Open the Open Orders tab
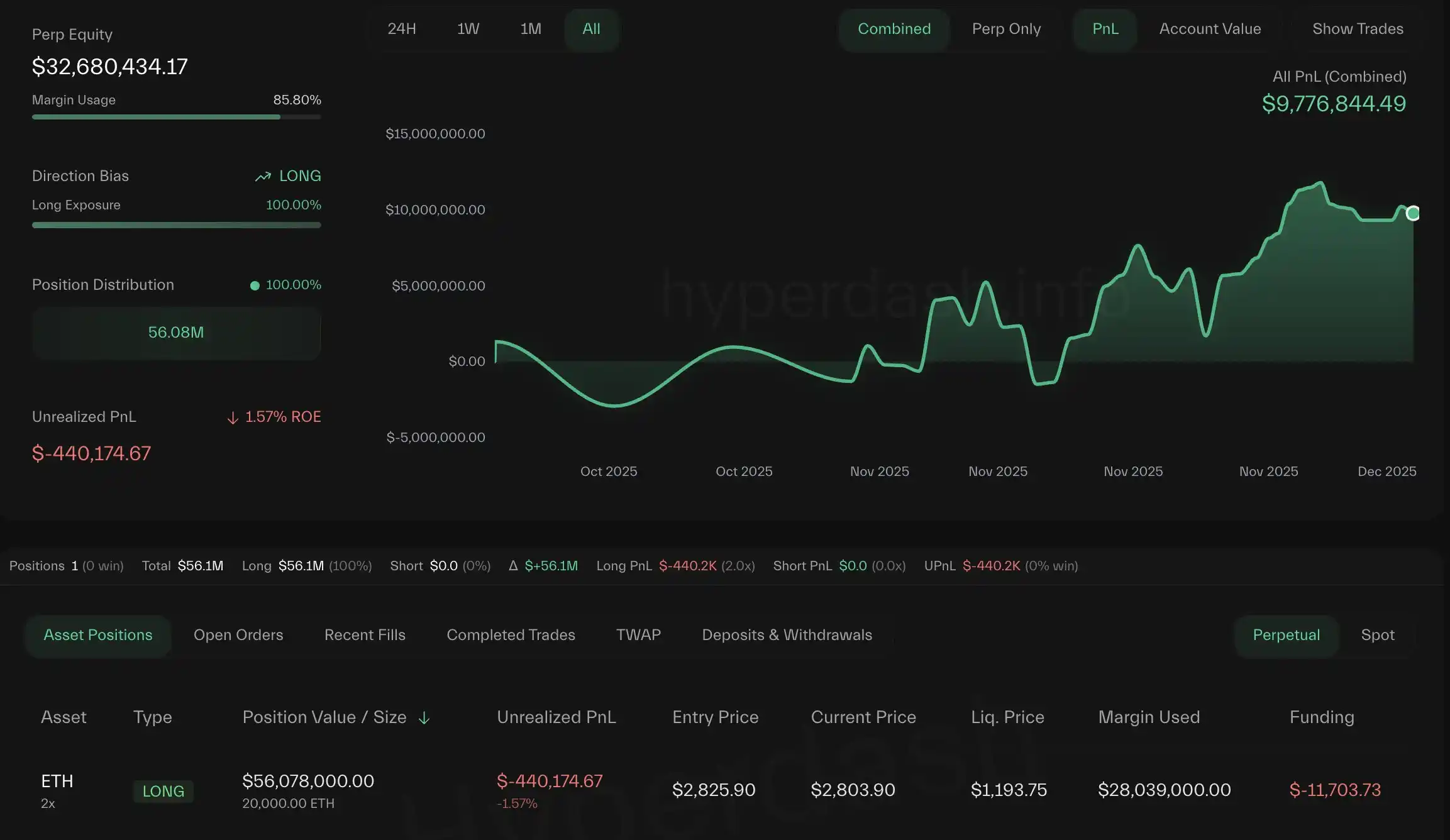1450x840 pixels. click(x=238, y=635)
